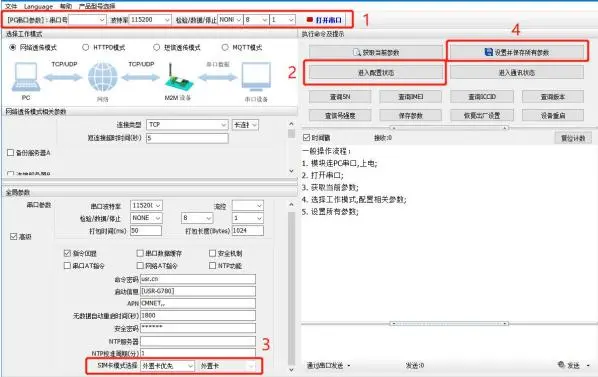
Task: Click 保存参数 button
Action: point(411,115)
